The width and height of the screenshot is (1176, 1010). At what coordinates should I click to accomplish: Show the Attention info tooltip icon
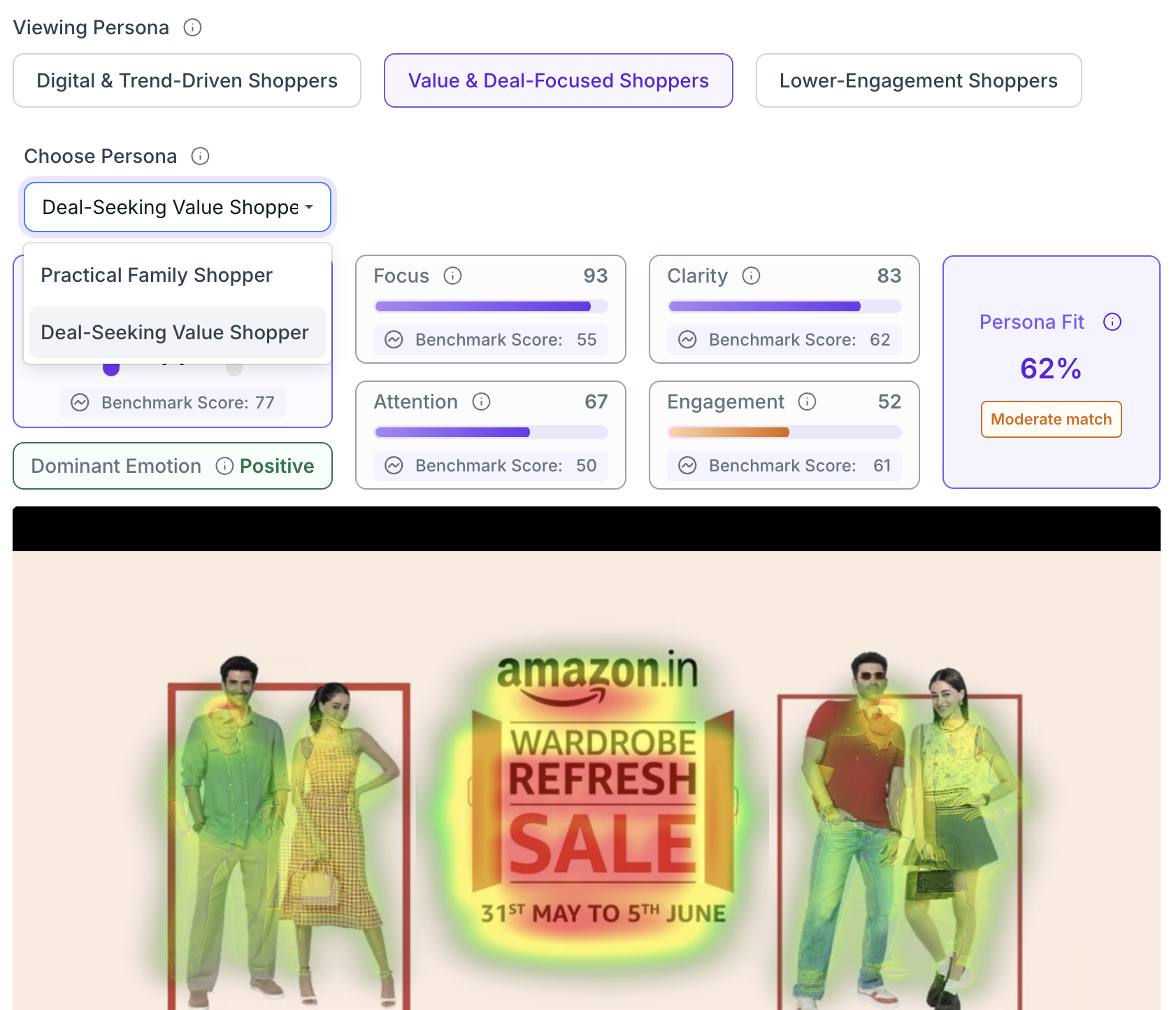(x=481, y=401)
